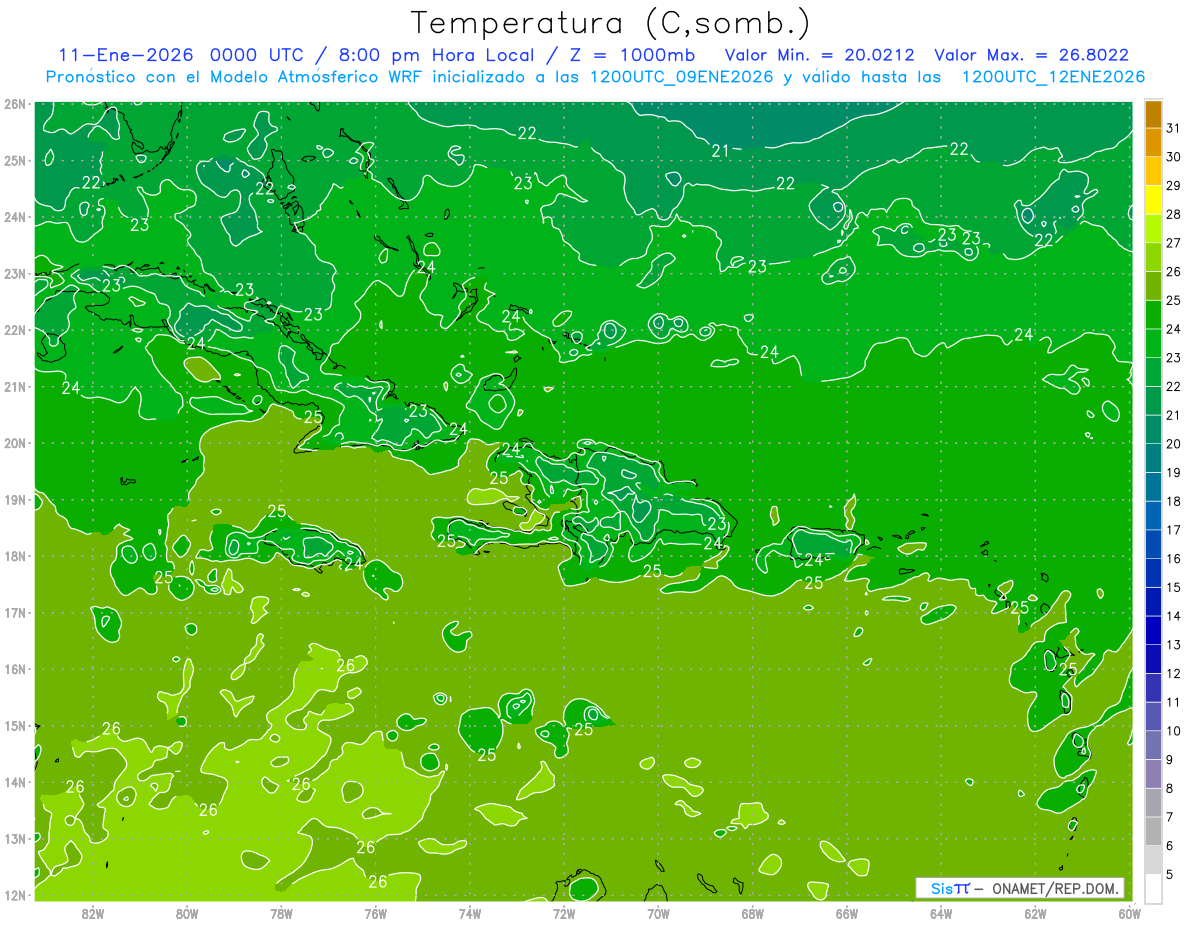1200x927 pixels.
Task: Click the dark blue swatch between 13 and 14
Action: click(1153, 630)
